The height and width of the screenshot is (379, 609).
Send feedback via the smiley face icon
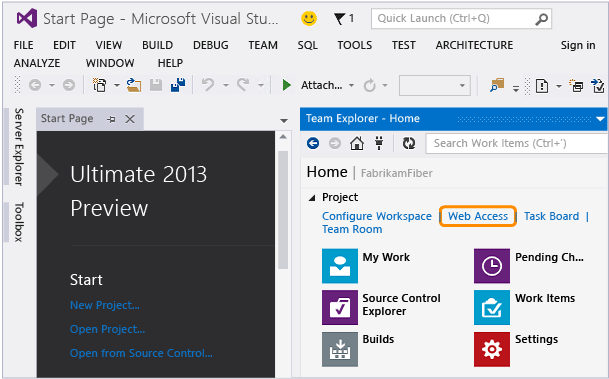[x=309, y=18]
